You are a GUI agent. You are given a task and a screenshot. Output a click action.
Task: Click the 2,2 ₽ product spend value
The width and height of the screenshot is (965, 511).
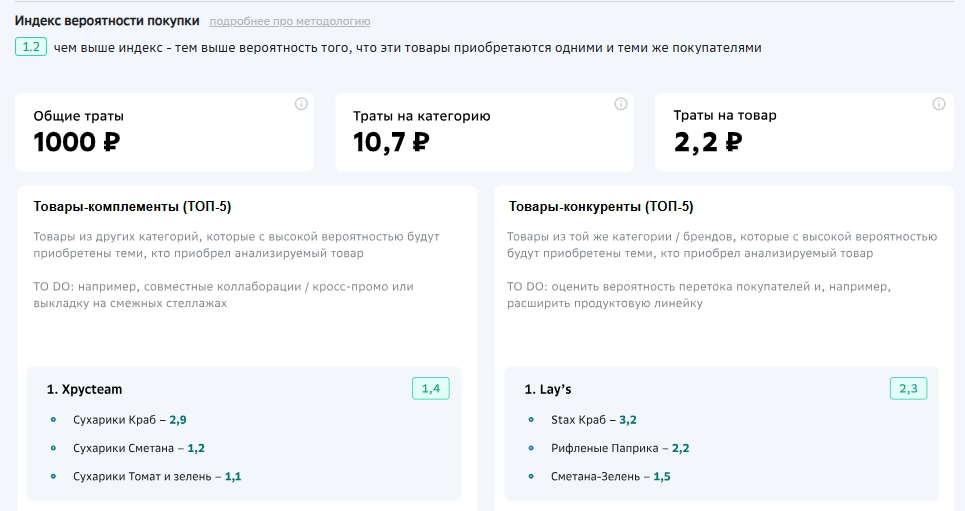coord(708,142)
